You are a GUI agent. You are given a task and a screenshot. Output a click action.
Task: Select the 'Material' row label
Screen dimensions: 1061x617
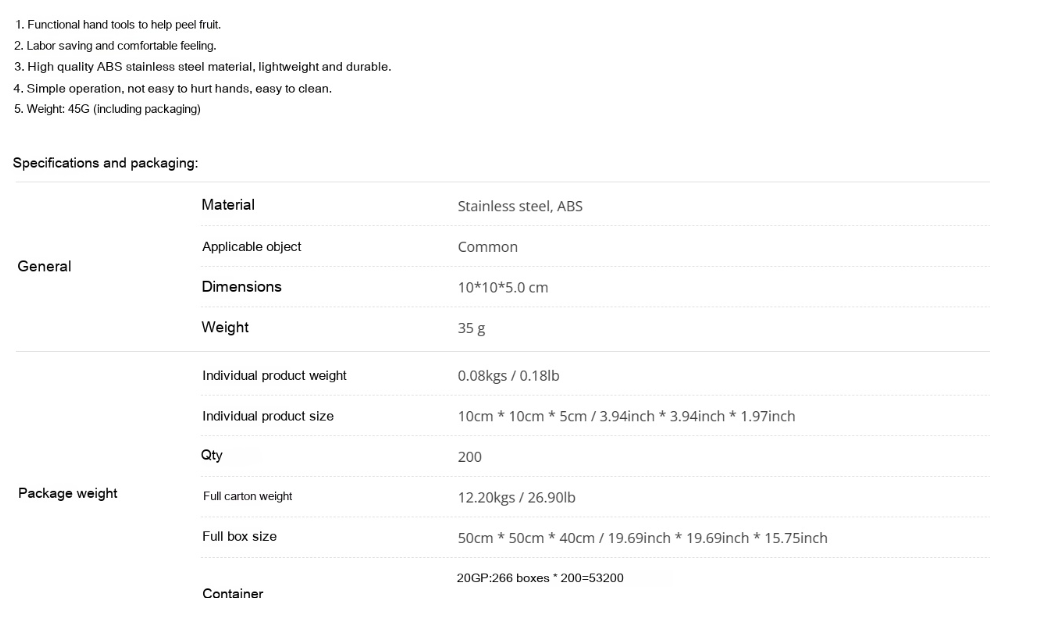(228, 205)
